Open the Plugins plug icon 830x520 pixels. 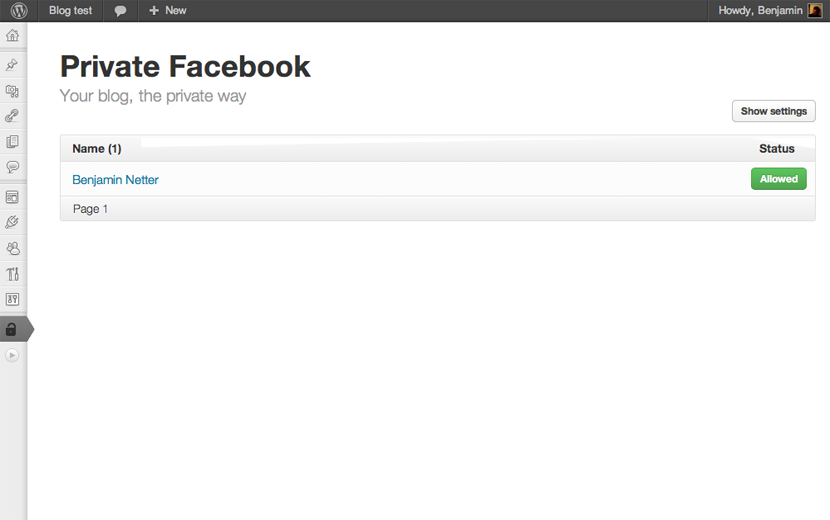click(x=12, y=222)
